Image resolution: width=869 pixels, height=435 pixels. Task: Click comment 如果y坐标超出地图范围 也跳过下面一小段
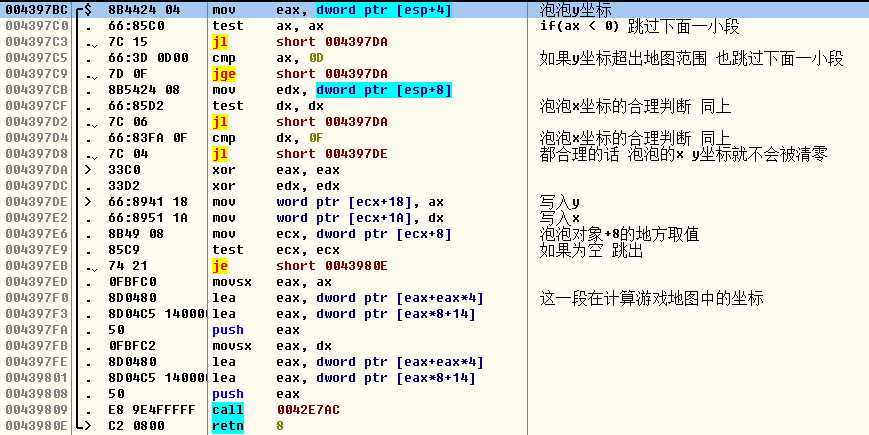point(691,58)
